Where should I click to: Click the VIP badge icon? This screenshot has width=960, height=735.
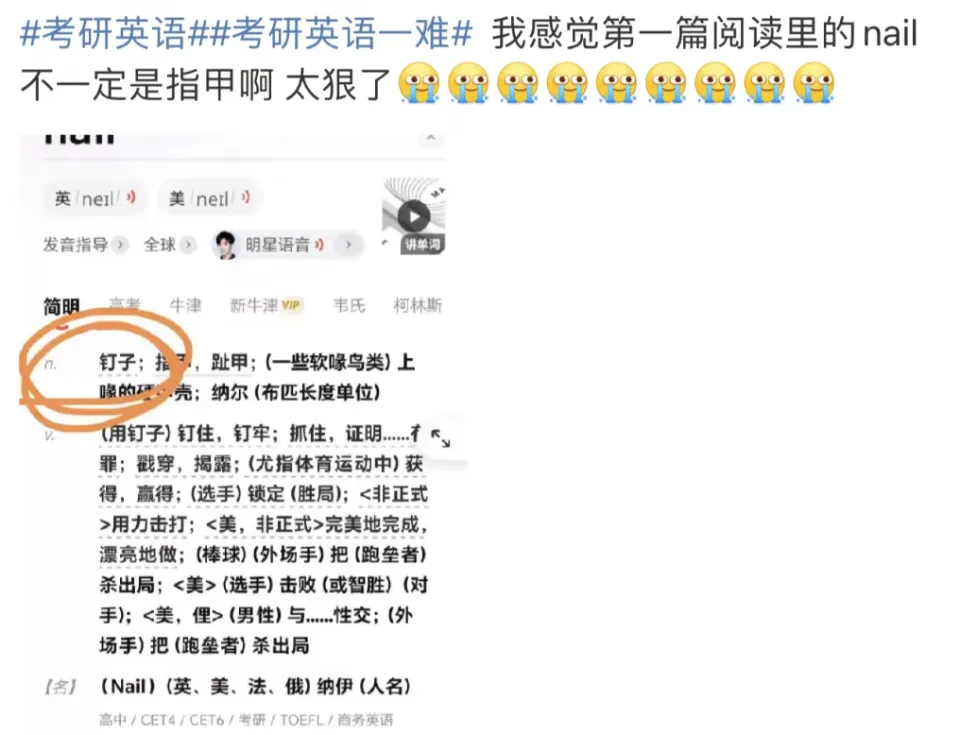coord(291,304)
